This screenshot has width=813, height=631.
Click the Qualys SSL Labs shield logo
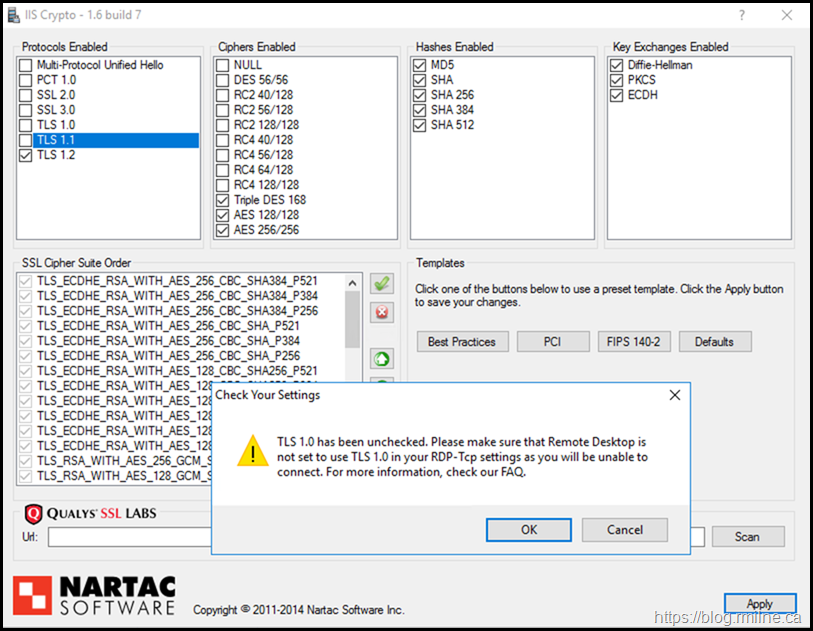point(33,515)
